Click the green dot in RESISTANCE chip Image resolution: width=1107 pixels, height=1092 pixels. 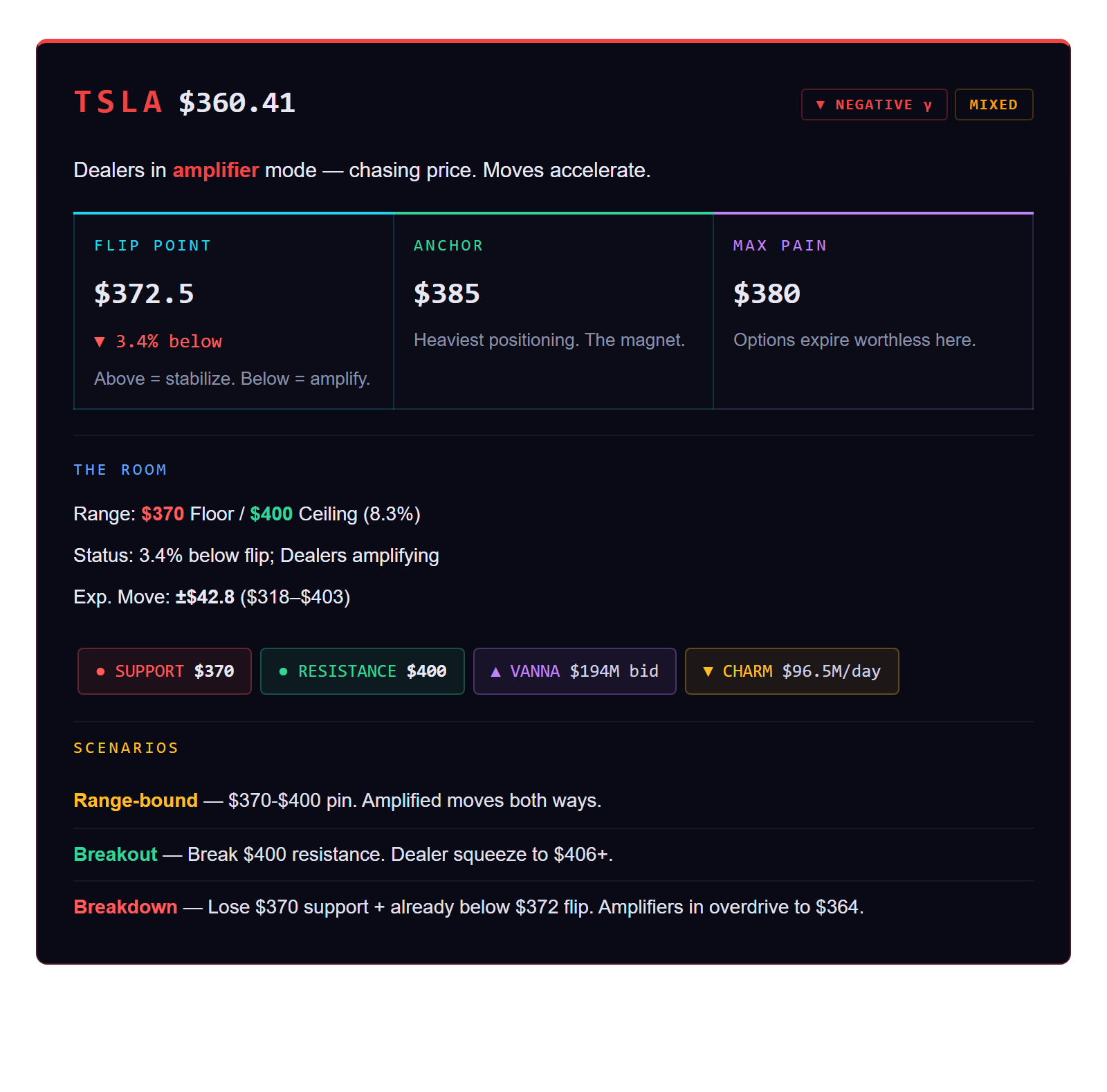point(283,671)
